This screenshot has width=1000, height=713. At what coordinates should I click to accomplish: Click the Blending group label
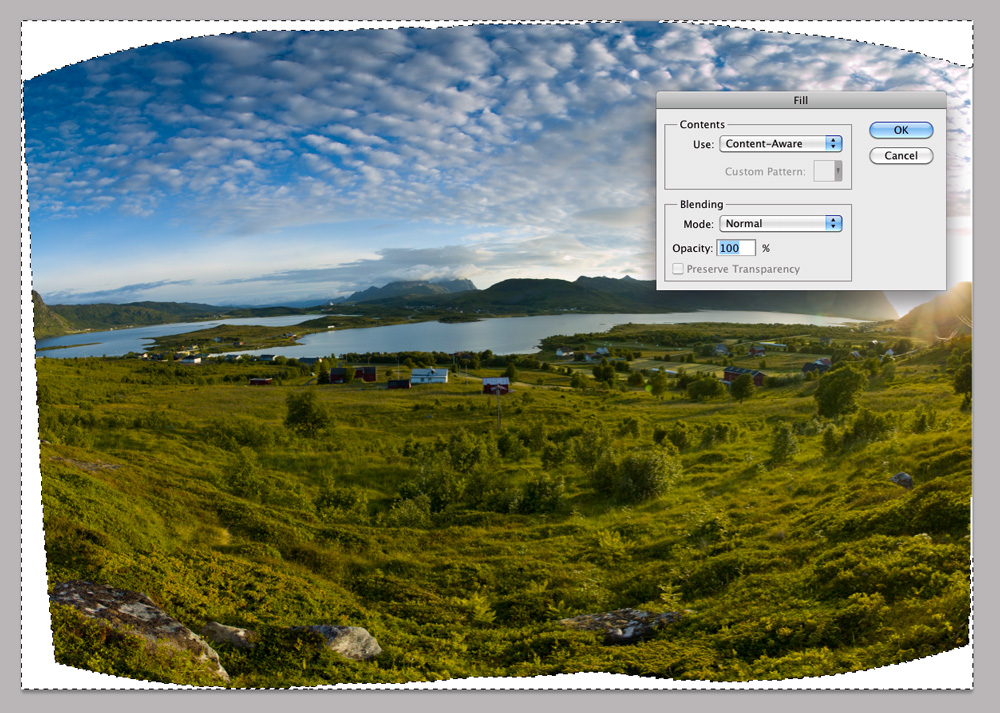pyautogui.click(x=701, y=204)
